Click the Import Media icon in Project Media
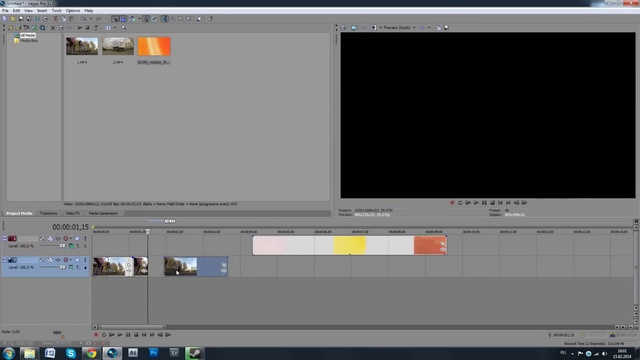This screenshot has height=360, width=640. (x=11, y=28)
